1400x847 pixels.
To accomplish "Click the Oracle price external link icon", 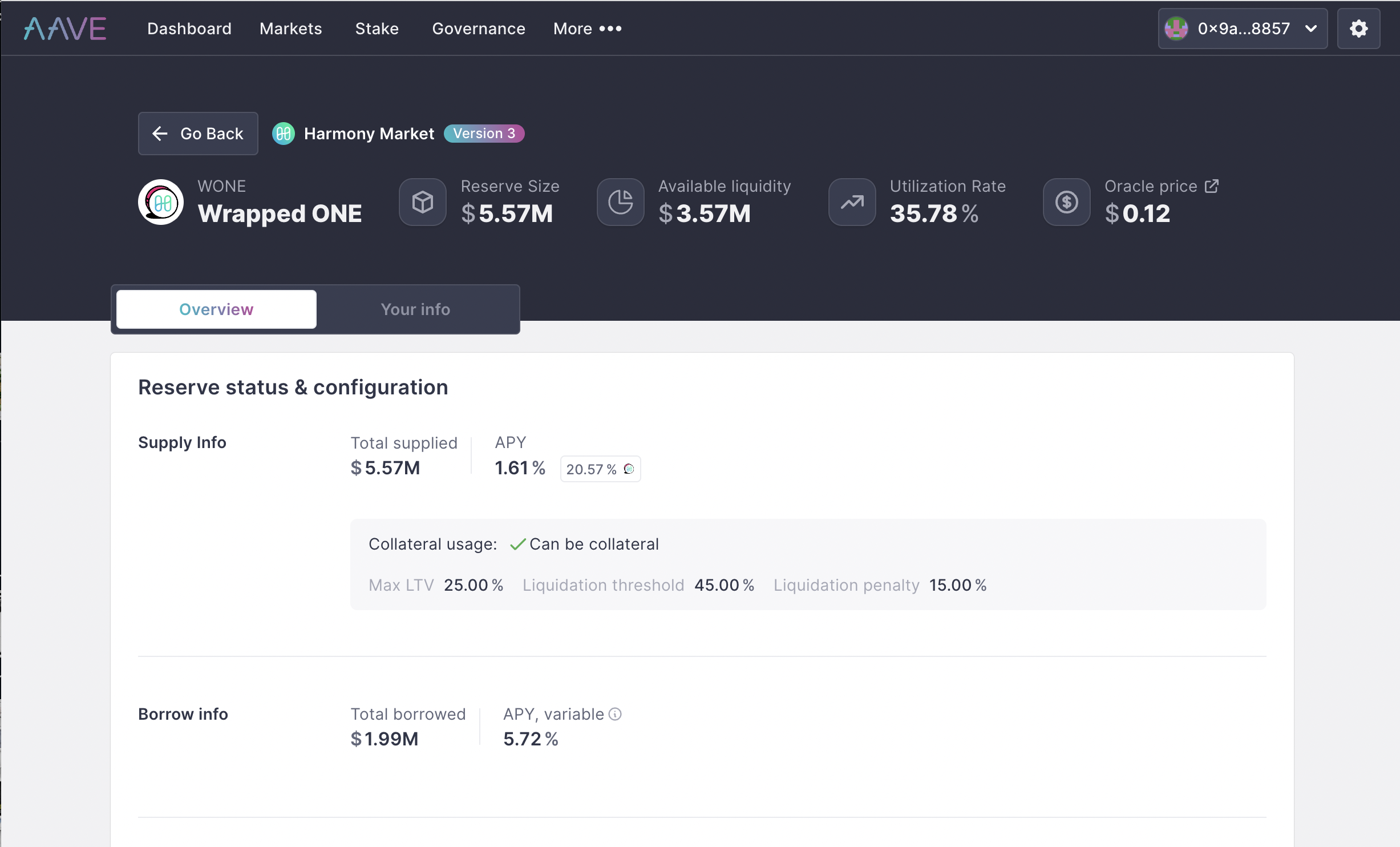I will (x=1212, y=186).
